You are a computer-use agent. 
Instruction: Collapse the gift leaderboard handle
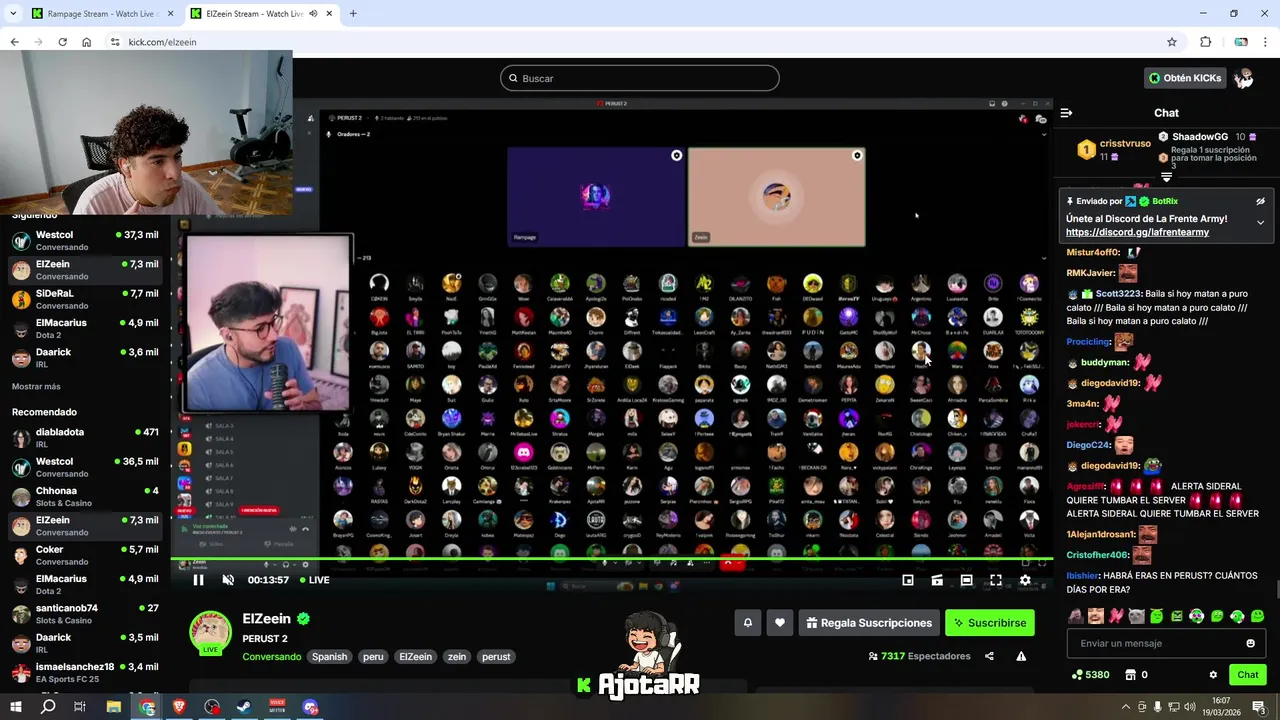[x=1166, y=177]
